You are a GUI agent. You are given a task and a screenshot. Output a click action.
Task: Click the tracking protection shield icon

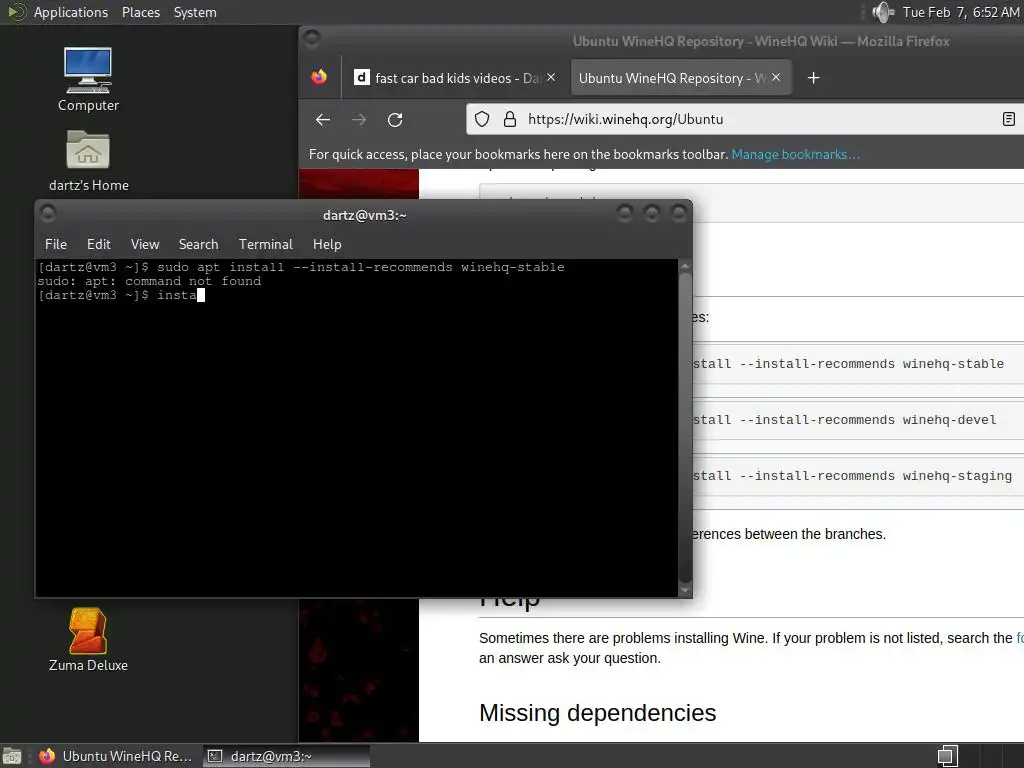[482, 119]
